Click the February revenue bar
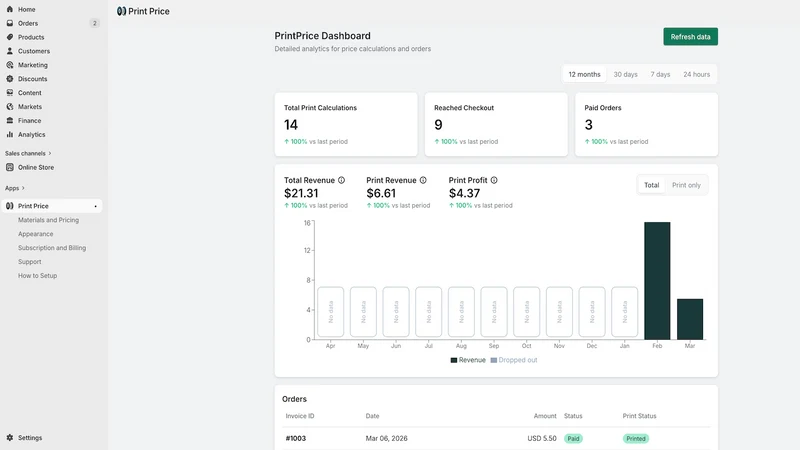 657,281
